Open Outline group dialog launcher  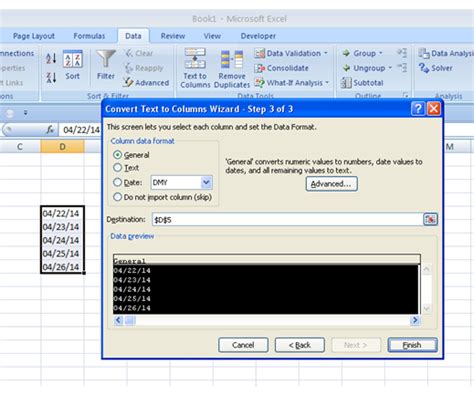pos(405,96)
